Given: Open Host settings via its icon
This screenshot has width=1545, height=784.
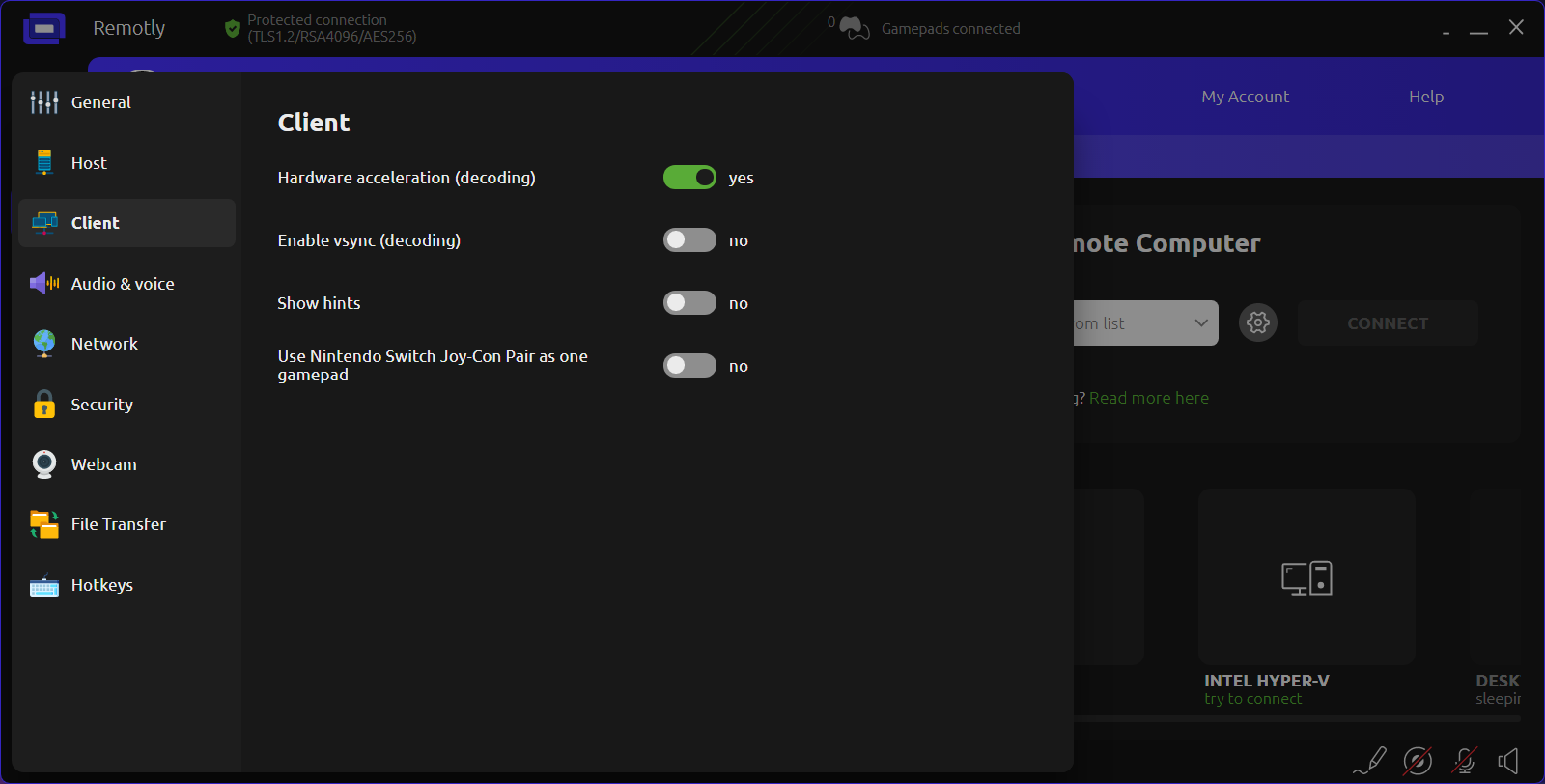Looking at the screenshot, I should click(x=44, y=163).
